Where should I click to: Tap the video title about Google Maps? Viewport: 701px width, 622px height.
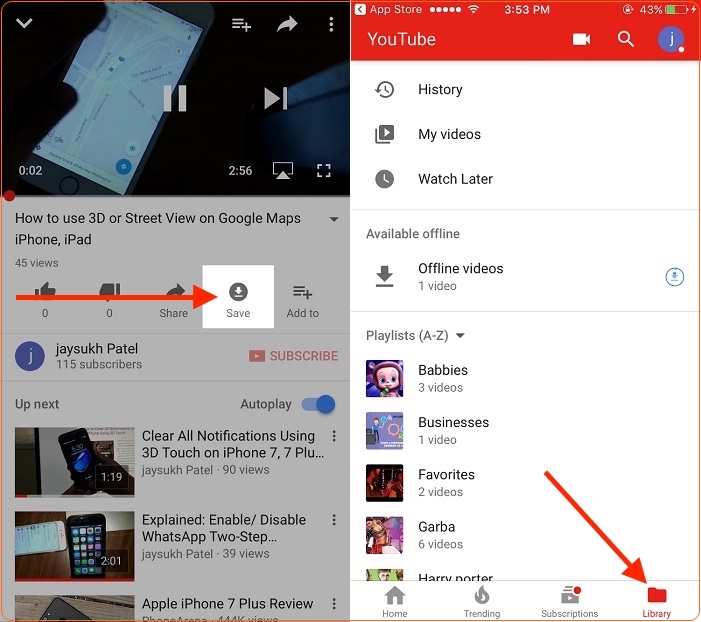click(x=158, y=228)
